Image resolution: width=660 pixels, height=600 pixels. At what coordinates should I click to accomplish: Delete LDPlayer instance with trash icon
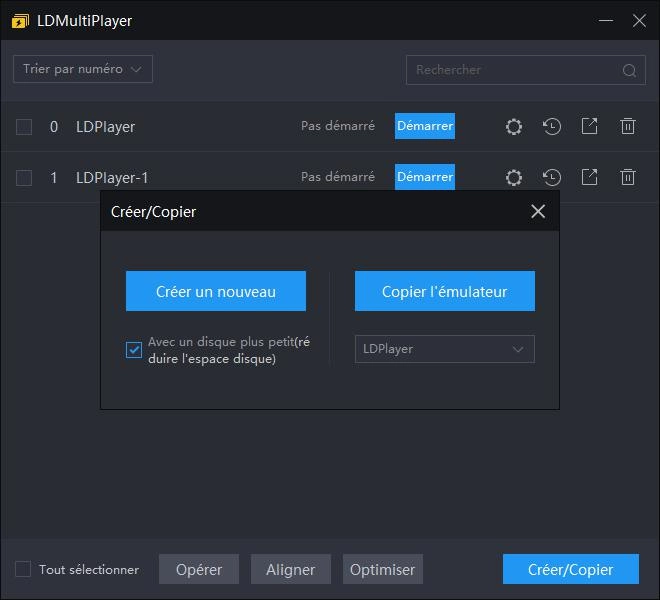(x=628, y=126)
